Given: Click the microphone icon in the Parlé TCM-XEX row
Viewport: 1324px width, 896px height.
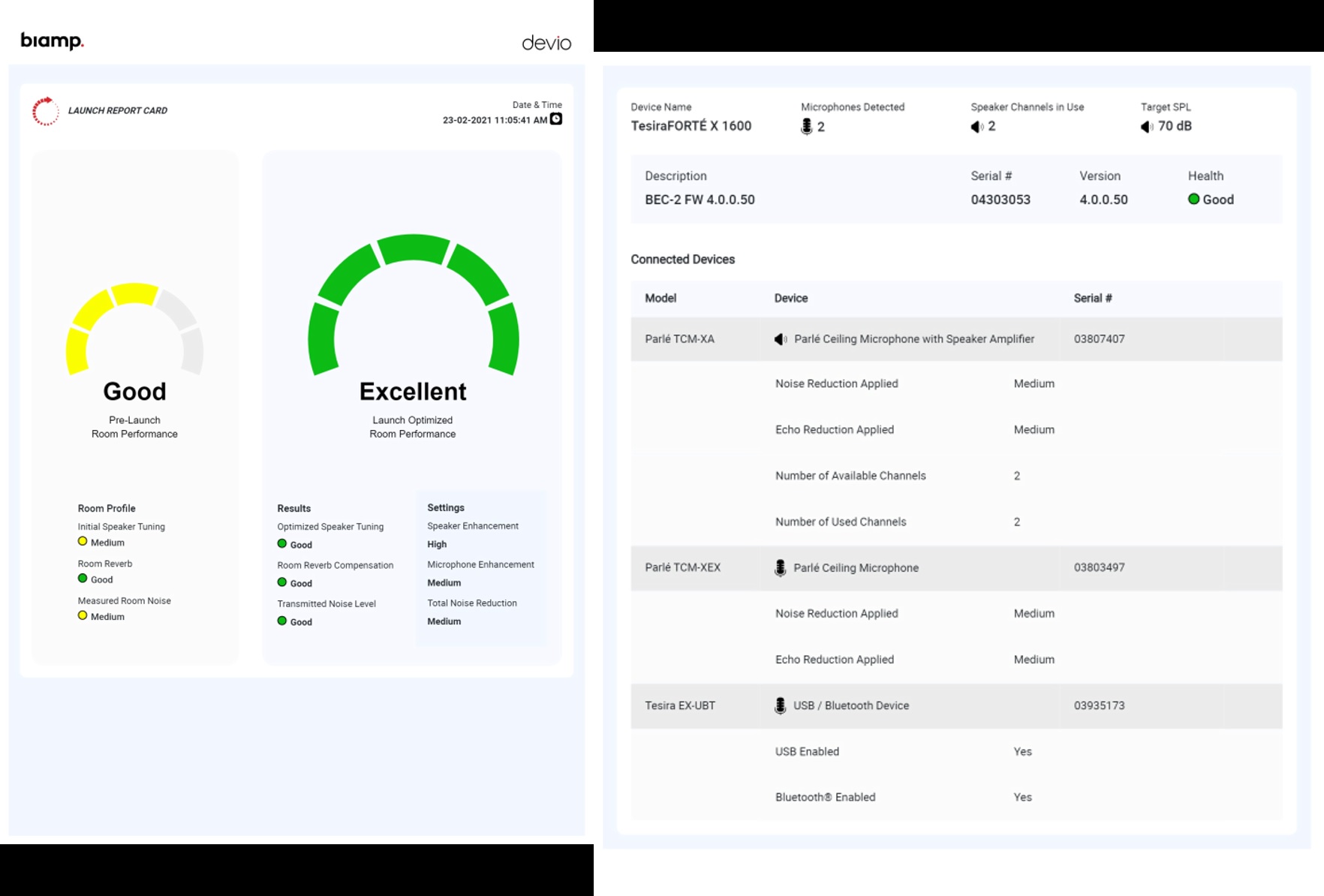Looking at the screenshot, I should (x=781, y=568).
